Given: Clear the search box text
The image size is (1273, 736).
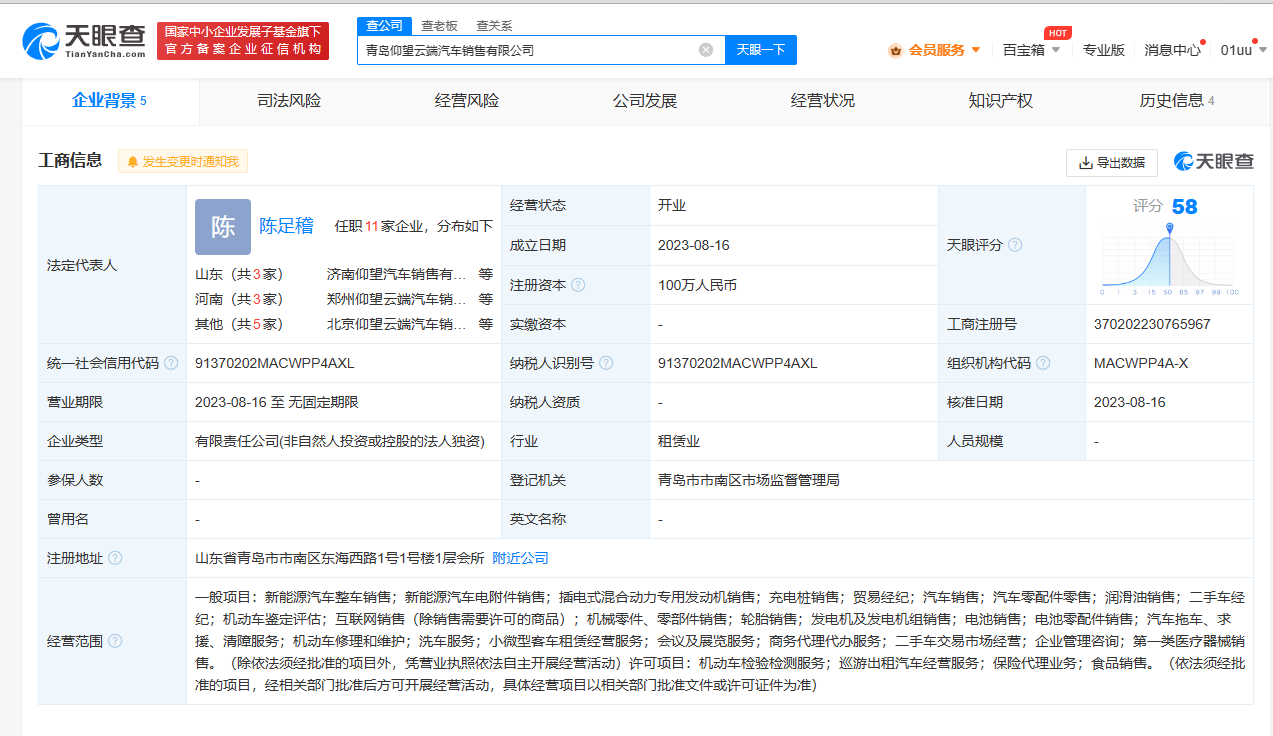Looking at the screenshot, I should [706, 50].
